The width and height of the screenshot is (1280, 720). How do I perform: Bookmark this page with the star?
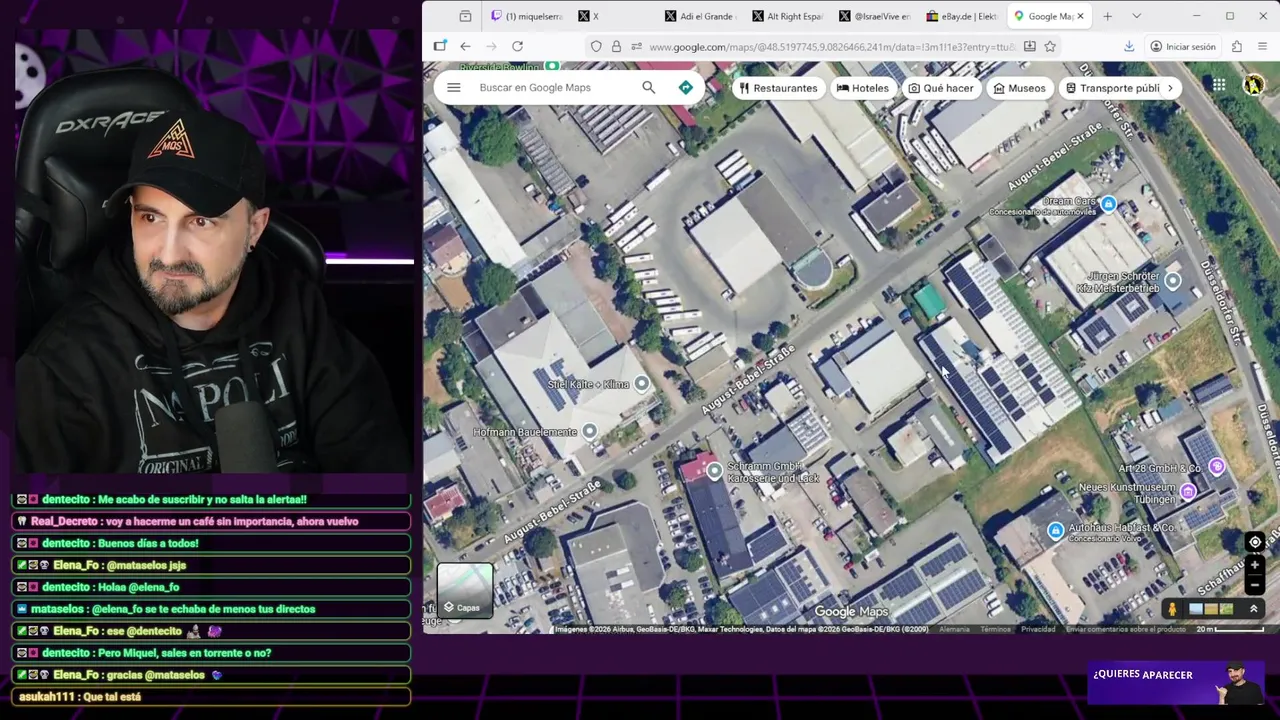click(1050, 46)
